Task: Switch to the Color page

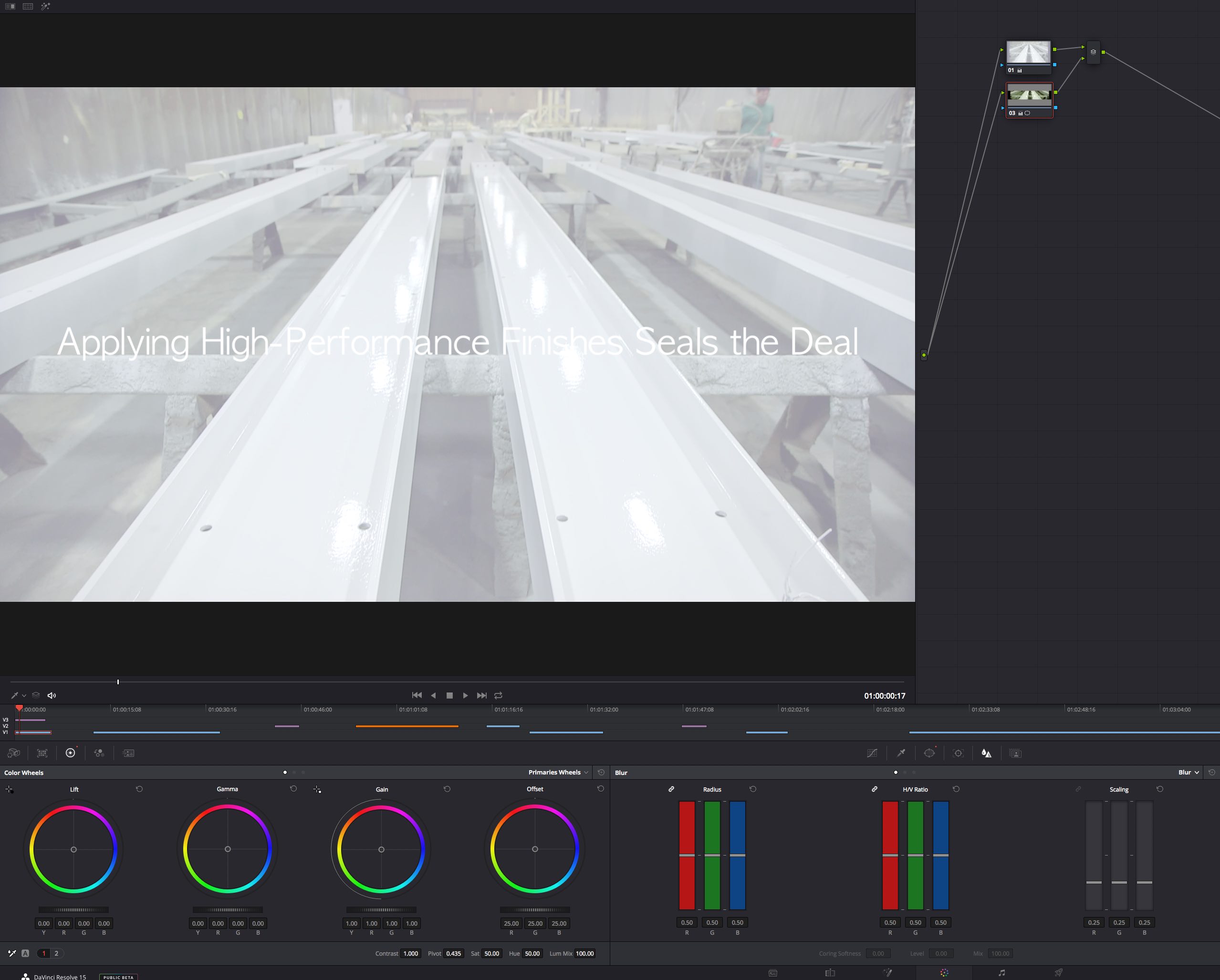Action: click(x=944, y=973)
